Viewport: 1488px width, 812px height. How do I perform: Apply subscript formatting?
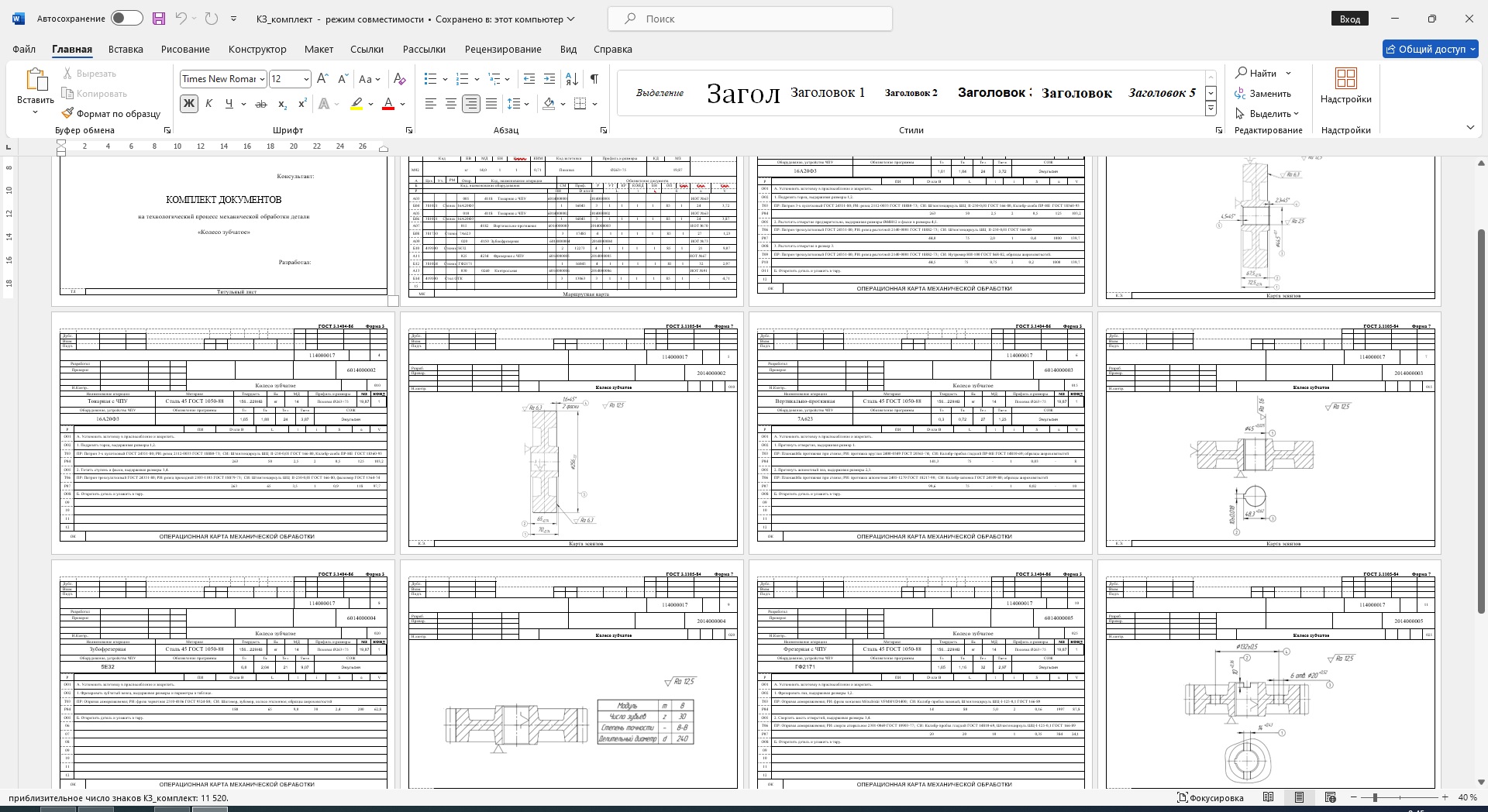tap(282, 104)
